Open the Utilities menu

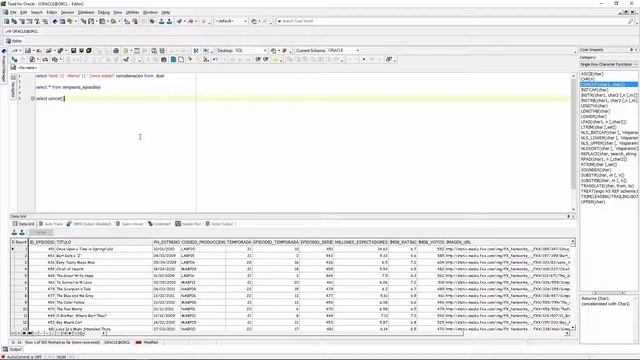[x=132, y=12]
